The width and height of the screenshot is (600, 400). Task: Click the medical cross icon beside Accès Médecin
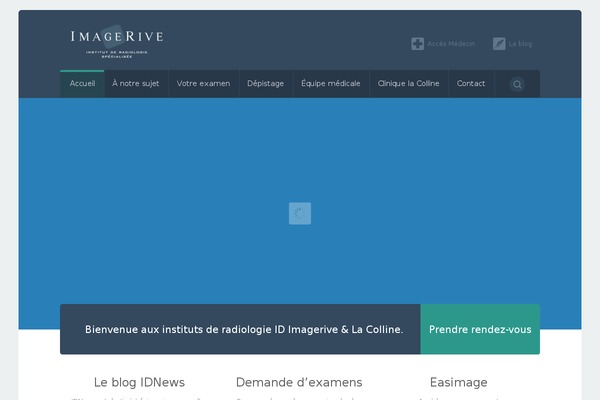(x=417, y=44)
